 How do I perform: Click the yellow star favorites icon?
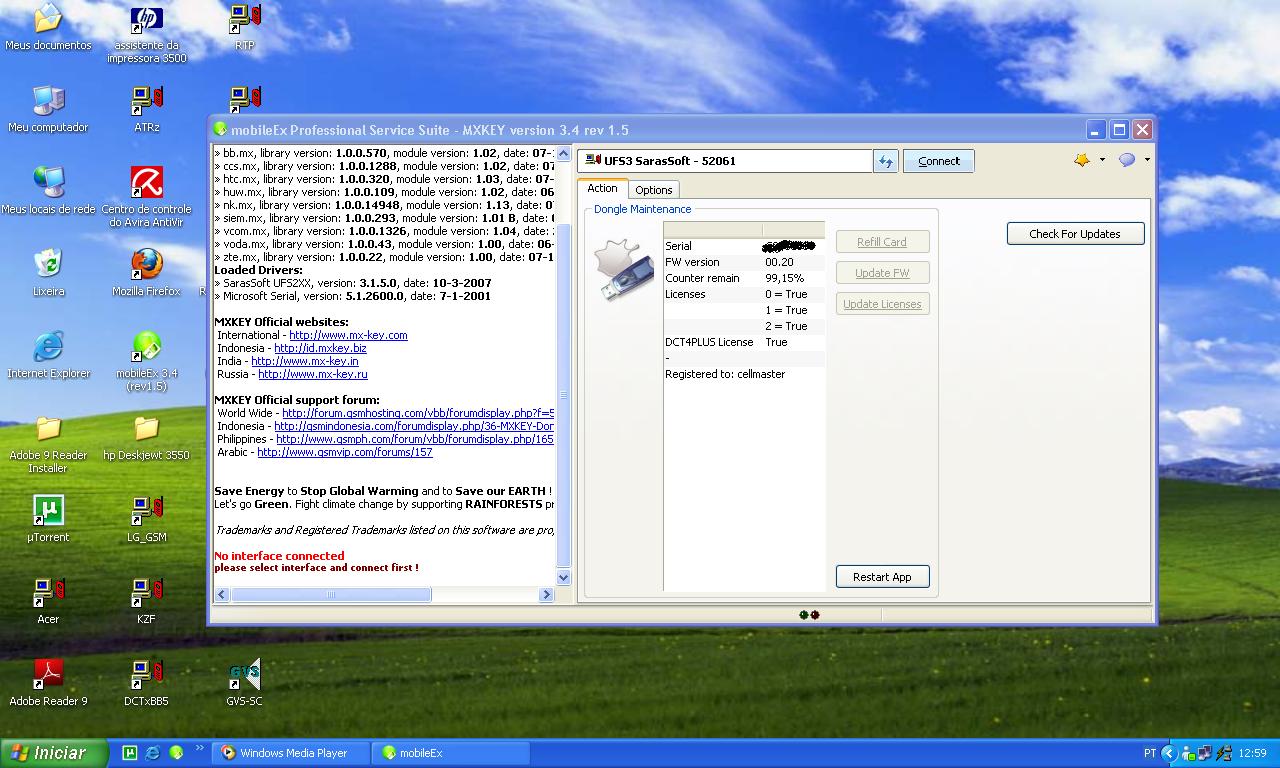1082,160
